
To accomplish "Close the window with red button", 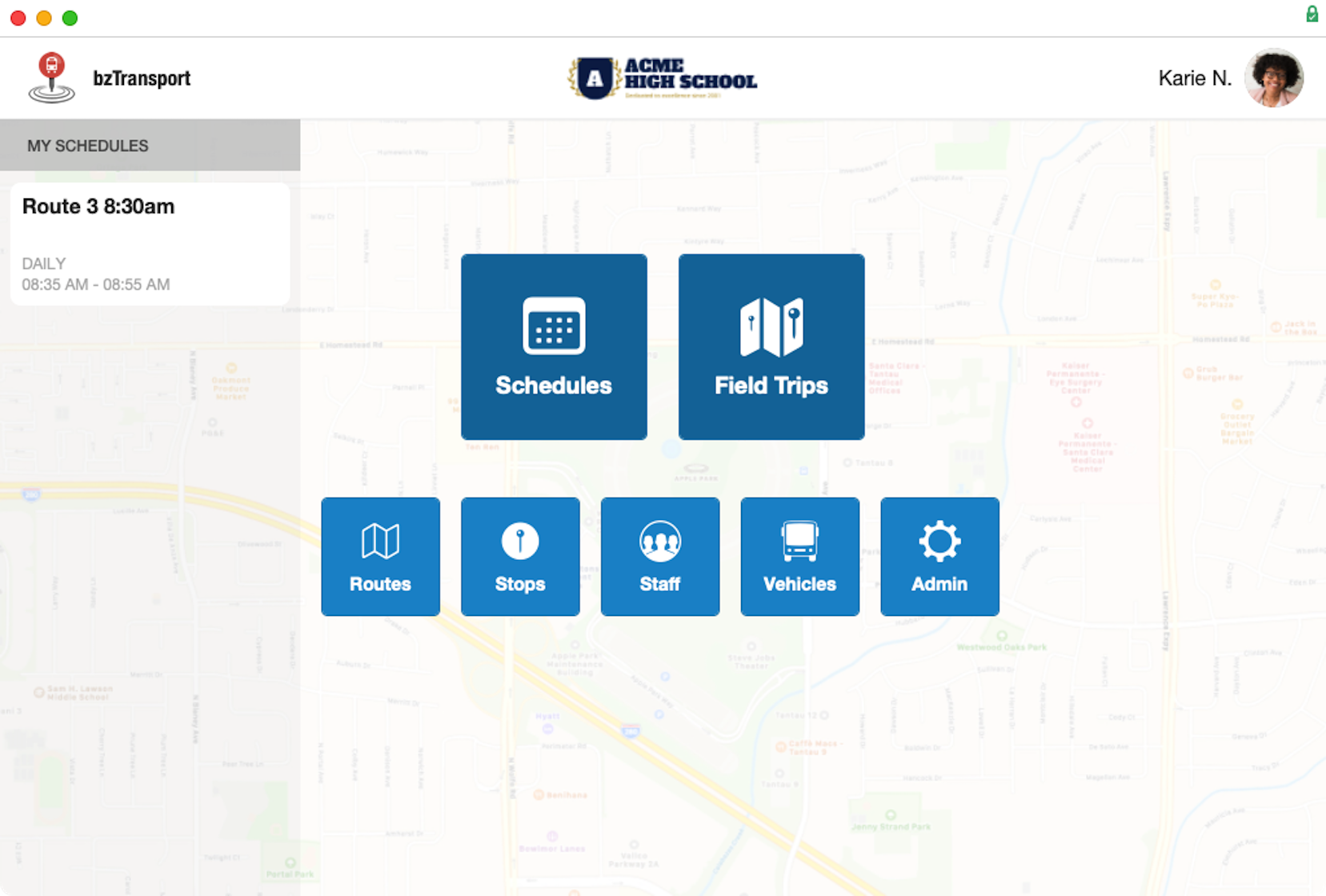I will pos(18,18).
